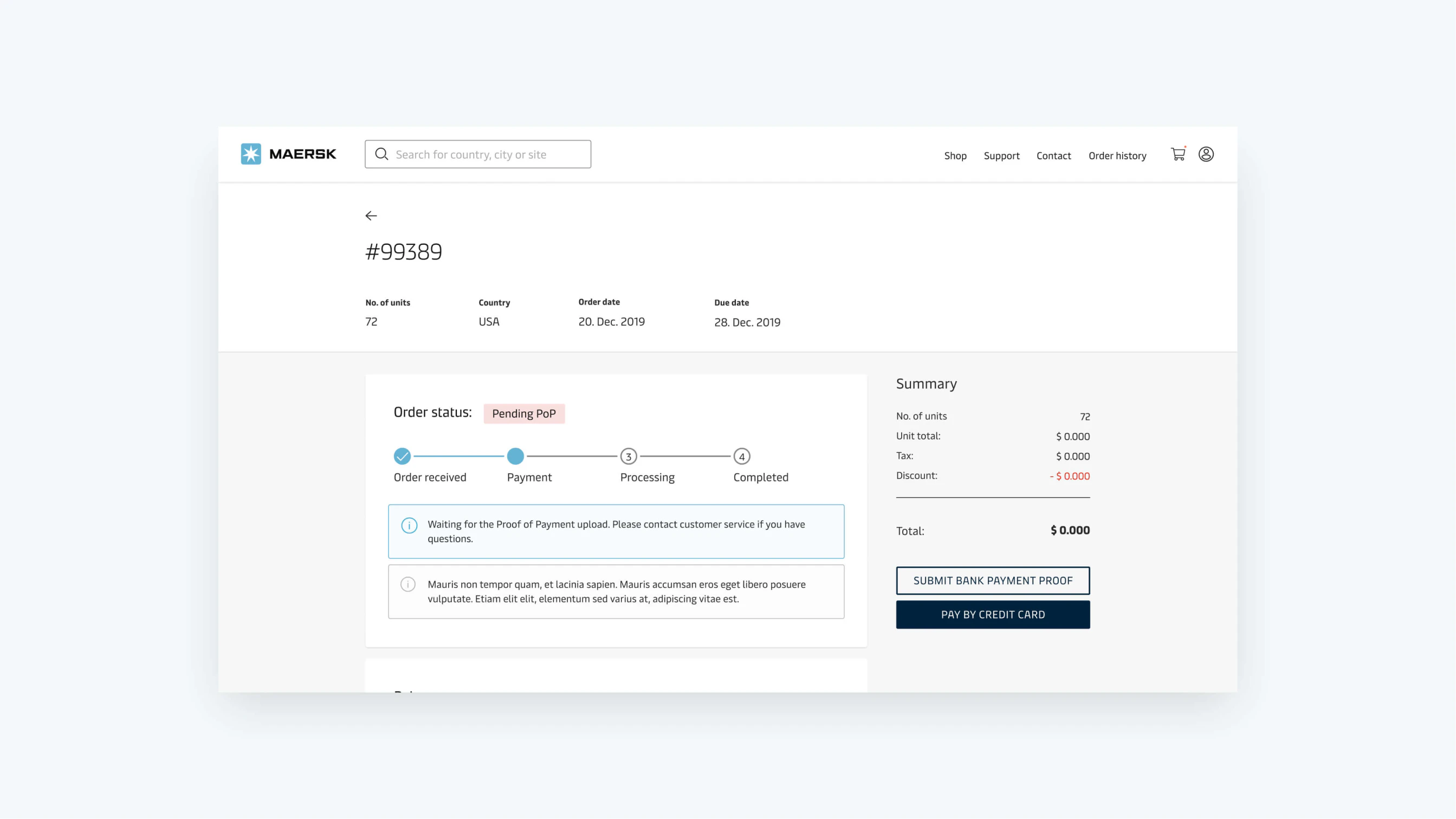Click the bold Total amount $ 0.000
The image size is (1456, 819).
[1070, 530]
